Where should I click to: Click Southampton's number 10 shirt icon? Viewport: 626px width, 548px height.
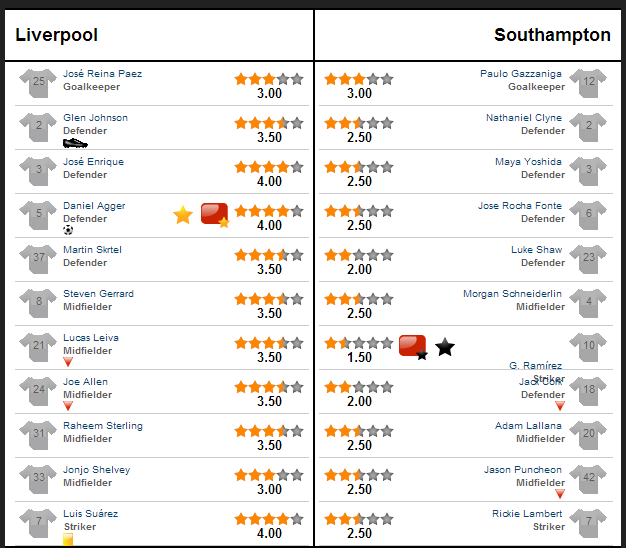[x=588, y=347]
